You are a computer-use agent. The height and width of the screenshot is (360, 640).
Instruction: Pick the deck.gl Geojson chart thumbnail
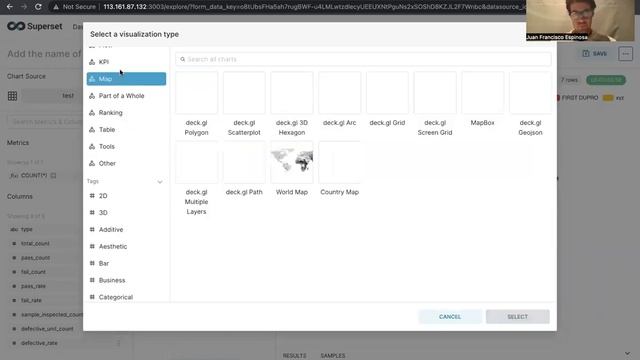tap(531, 93)
